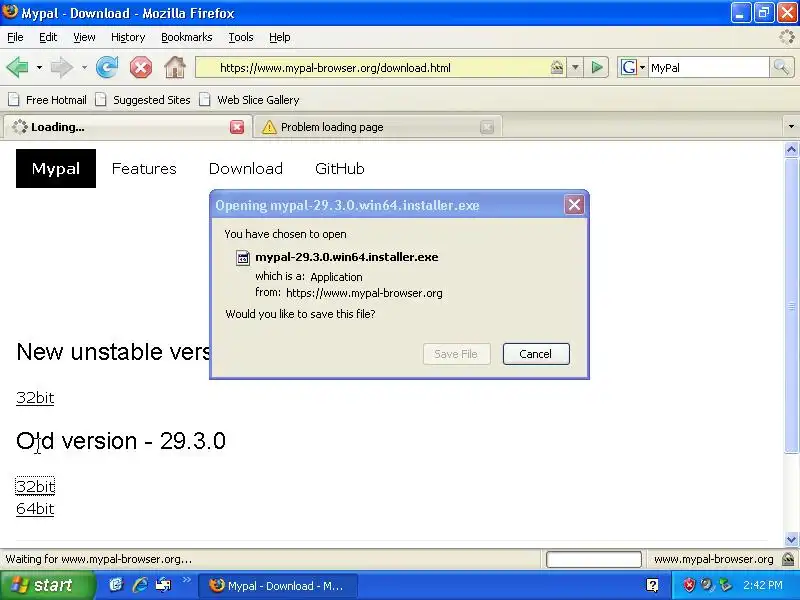
Task: Click the Firefox title bar icon
Action: (x=10, y=12)
